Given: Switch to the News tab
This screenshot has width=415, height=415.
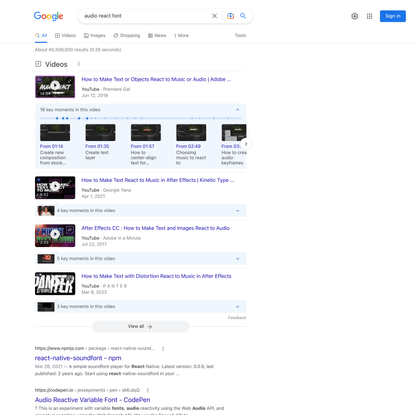Looking at the screenshot, I should [157, 35].
